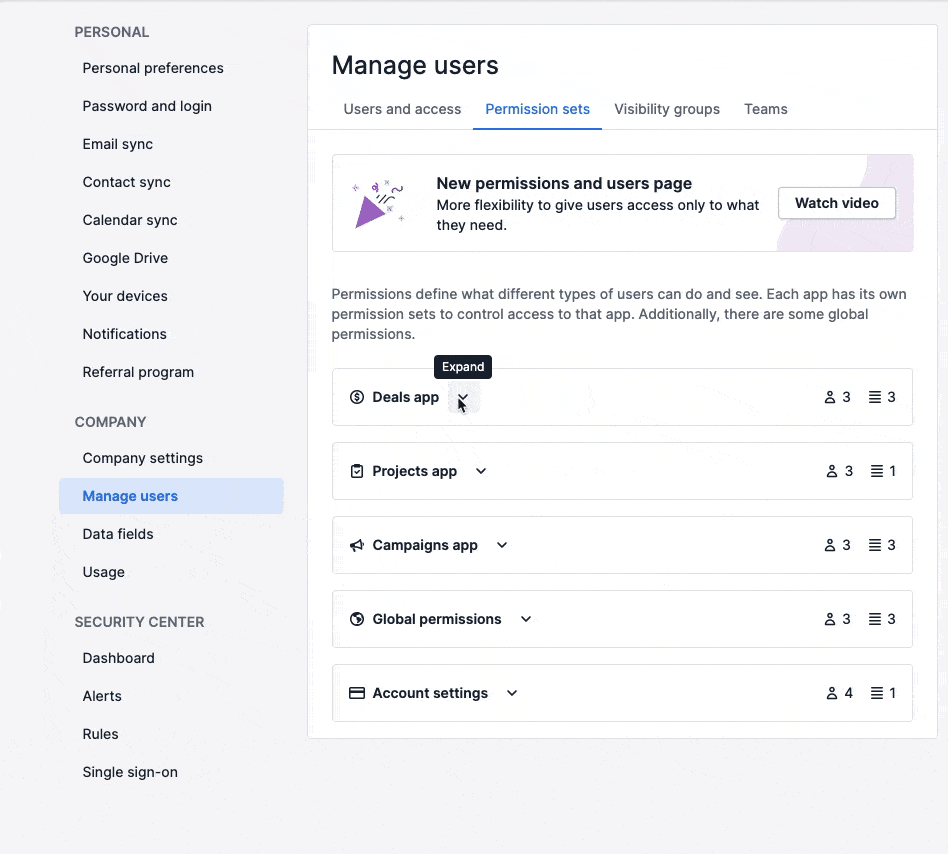Screen dimensions: 948x854
Task: Click the Account settings card icon
Action: click(x=357, y=693)
